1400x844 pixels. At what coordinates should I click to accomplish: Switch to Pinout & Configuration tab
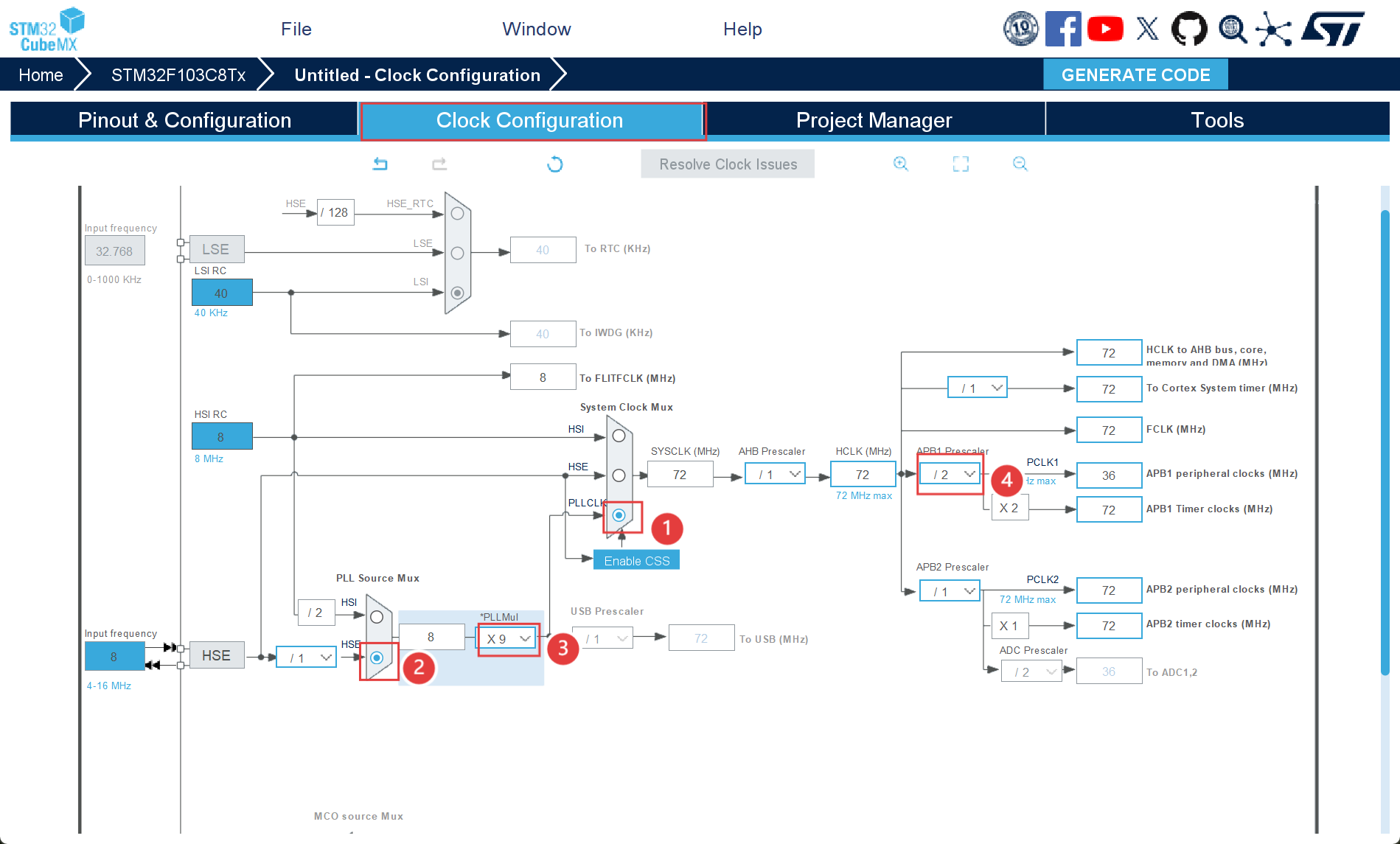[184, 120]
